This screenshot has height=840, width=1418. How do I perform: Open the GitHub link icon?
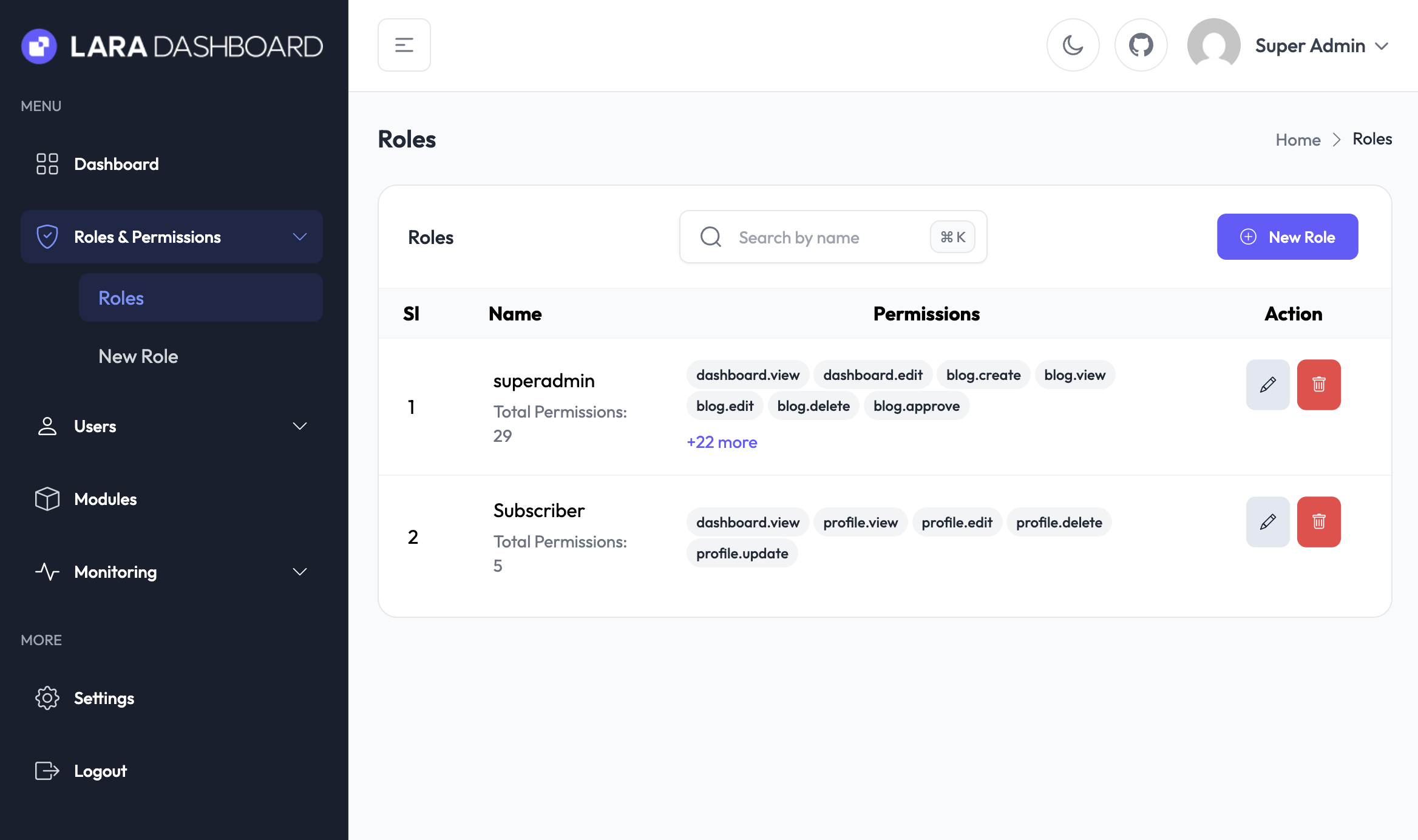click(1141, 45)
